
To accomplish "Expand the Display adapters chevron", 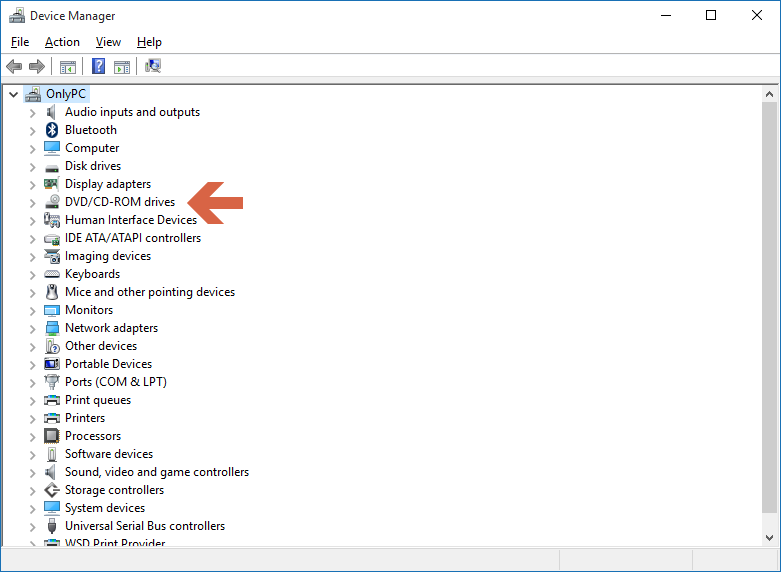I will [32, 185].
